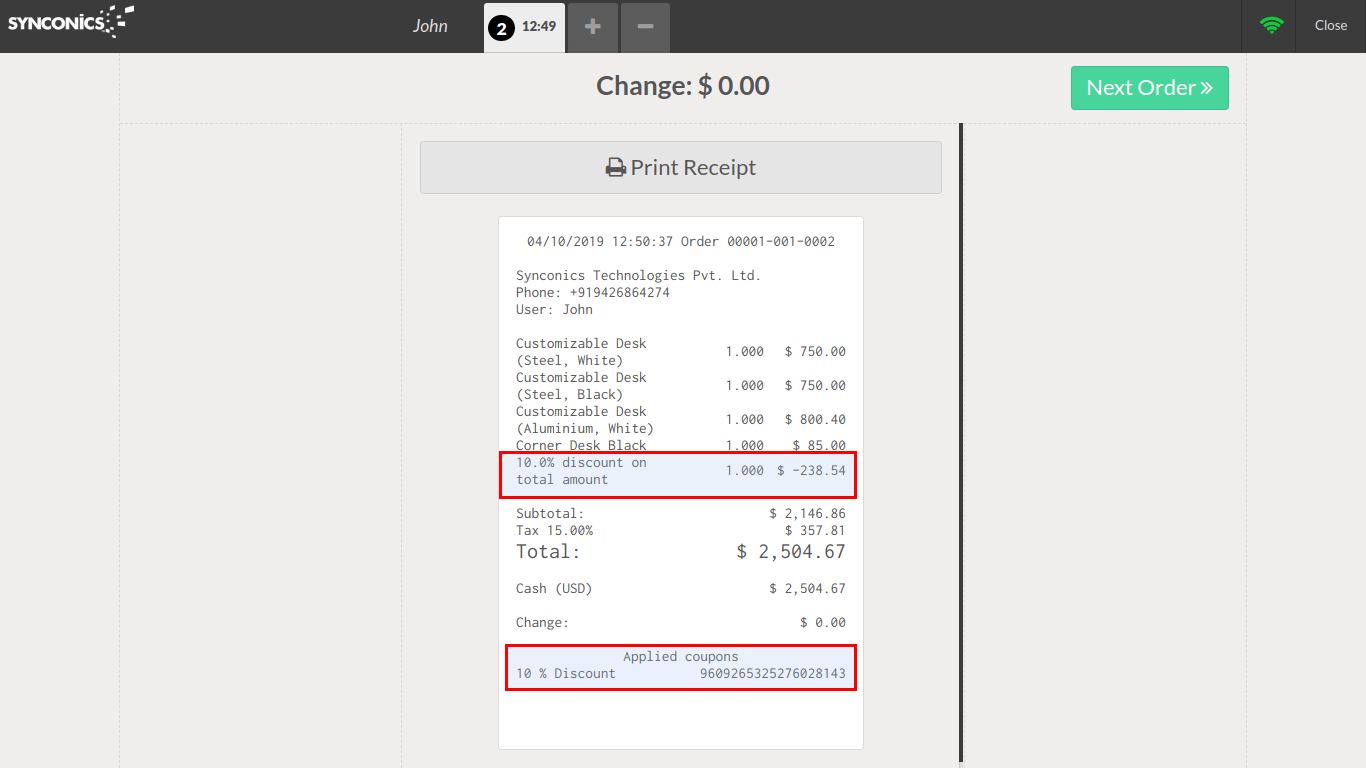
Task: Click the order number line on receipt
Action: (x=680, y=242)
